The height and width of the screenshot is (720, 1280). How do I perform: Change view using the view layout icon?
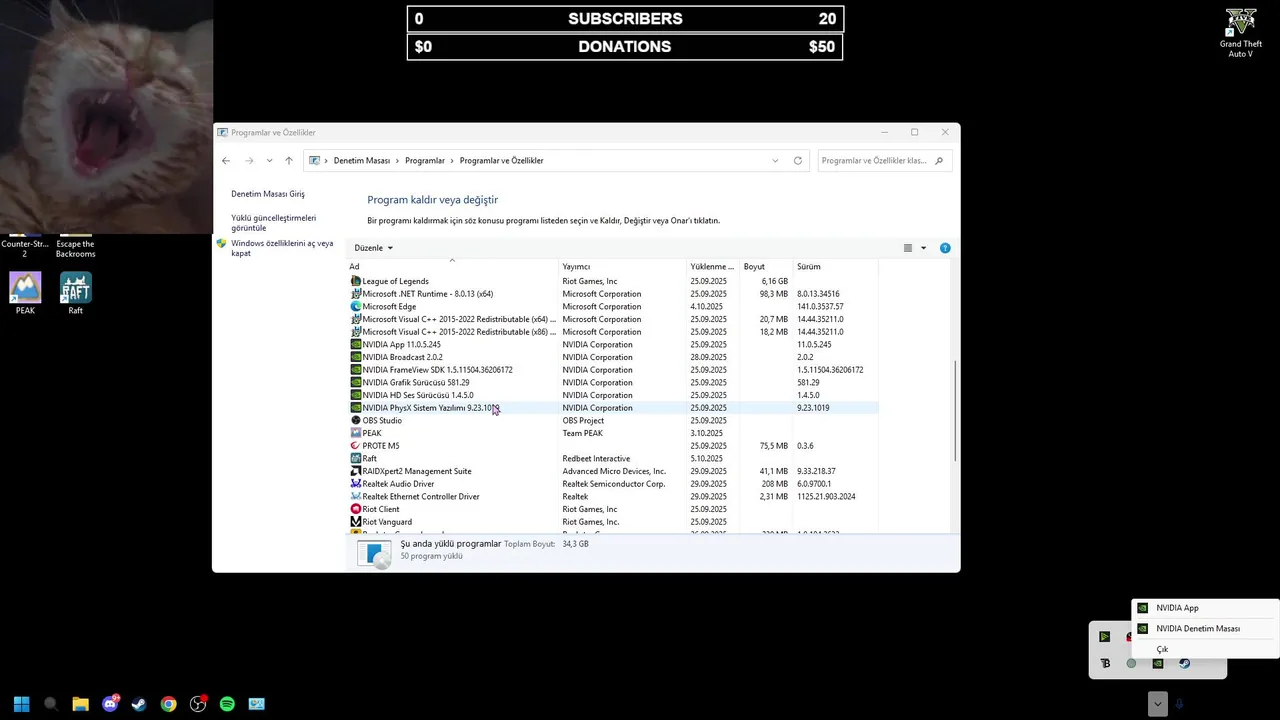click(908, 248)
